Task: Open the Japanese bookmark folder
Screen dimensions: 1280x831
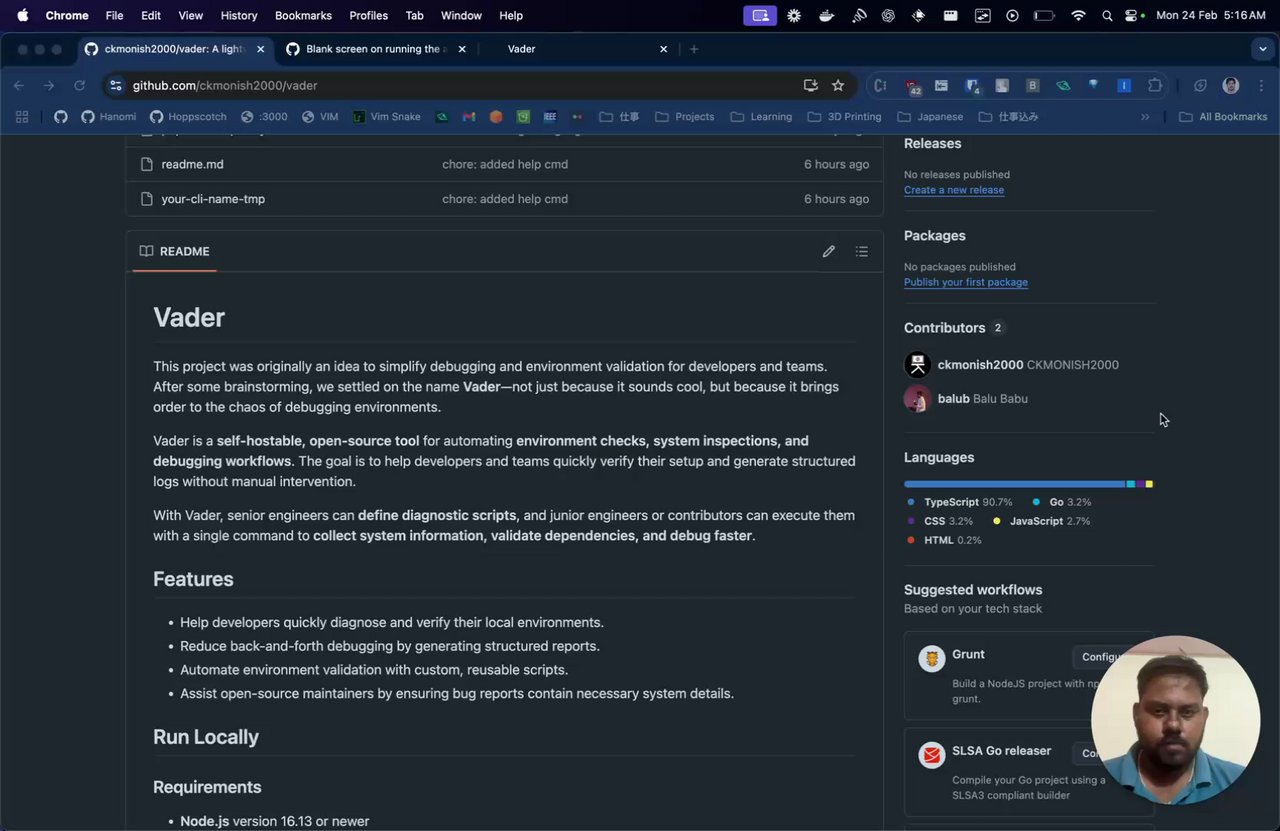Action: coord(930,117)
